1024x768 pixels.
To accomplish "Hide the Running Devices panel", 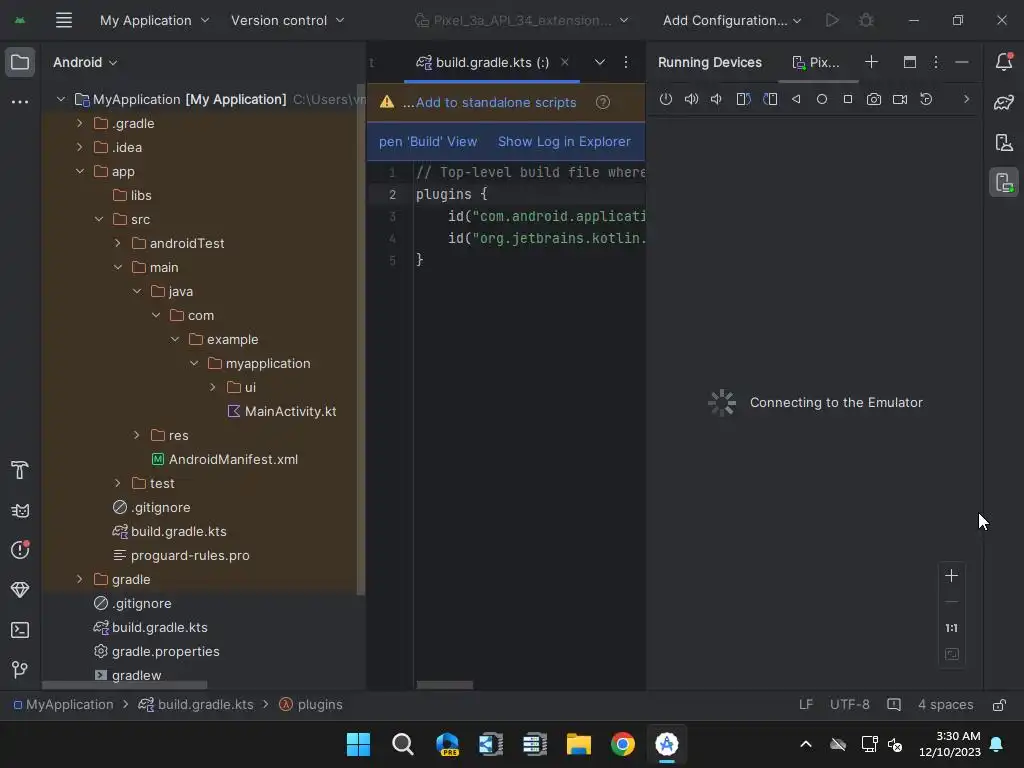I will [961, 62].
